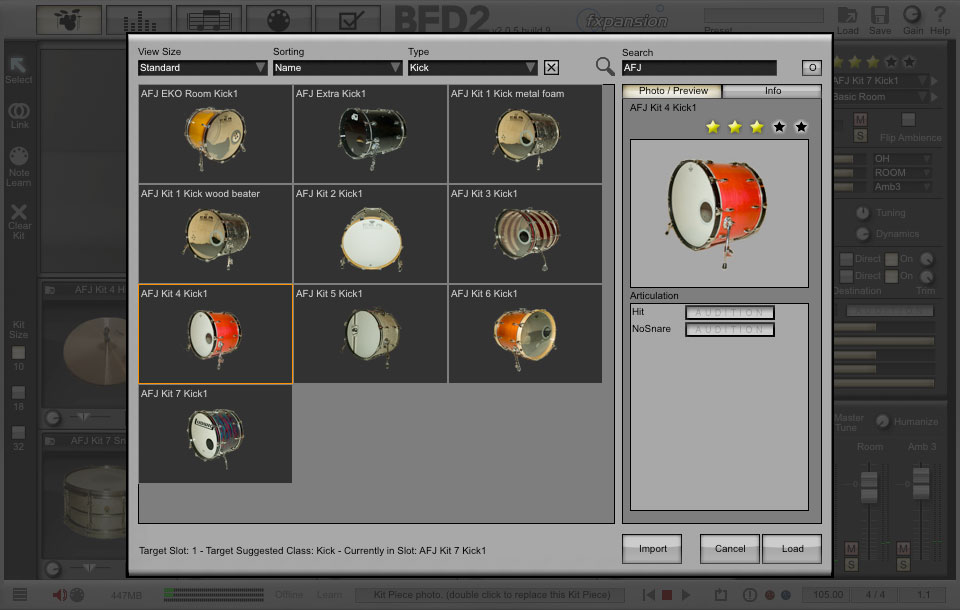The width and height of the screenshot is (960, 610).
Task: Toggle Room fader mute M button
Action: tap(851, 548)
